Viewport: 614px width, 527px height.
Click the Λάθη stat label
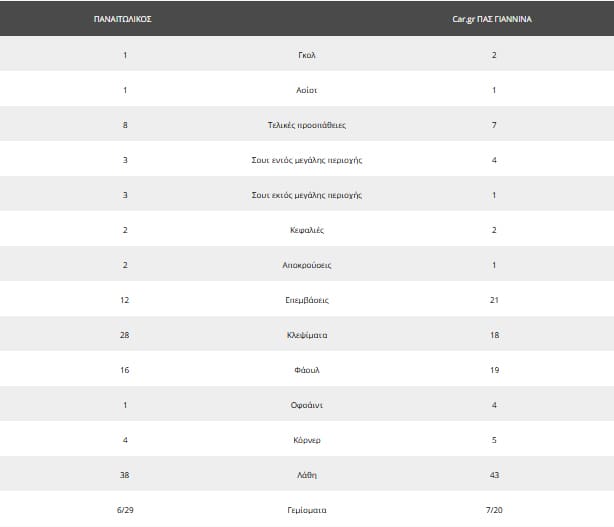coord(306,475)
